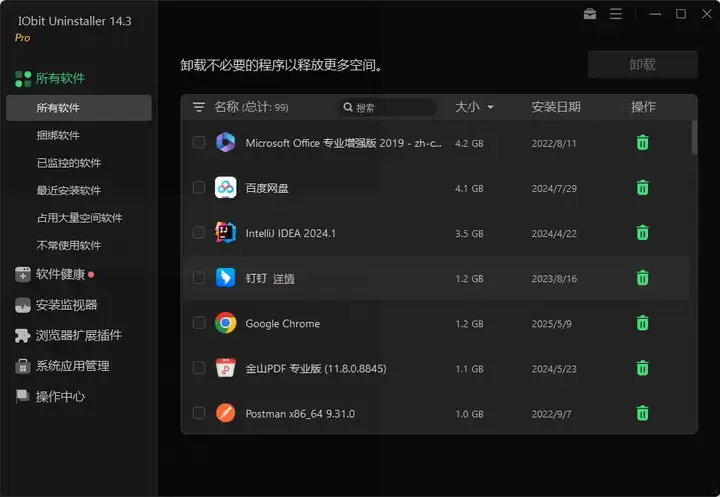Screen dimensions: 720x497
Task: Click the list vertical scrollbar thumb
Action: coord(694,137)
